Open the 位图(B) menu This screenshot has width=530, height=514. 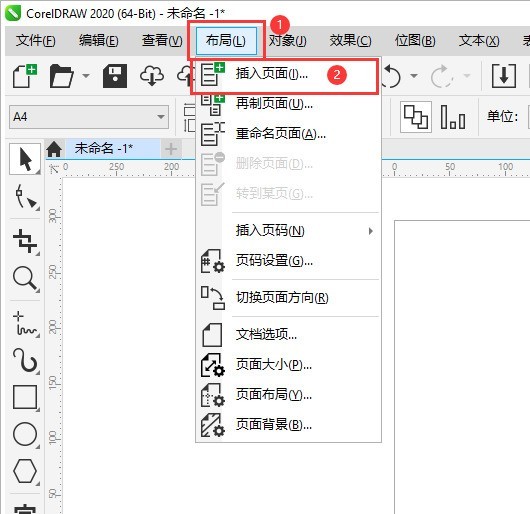[x=415, y=41]
